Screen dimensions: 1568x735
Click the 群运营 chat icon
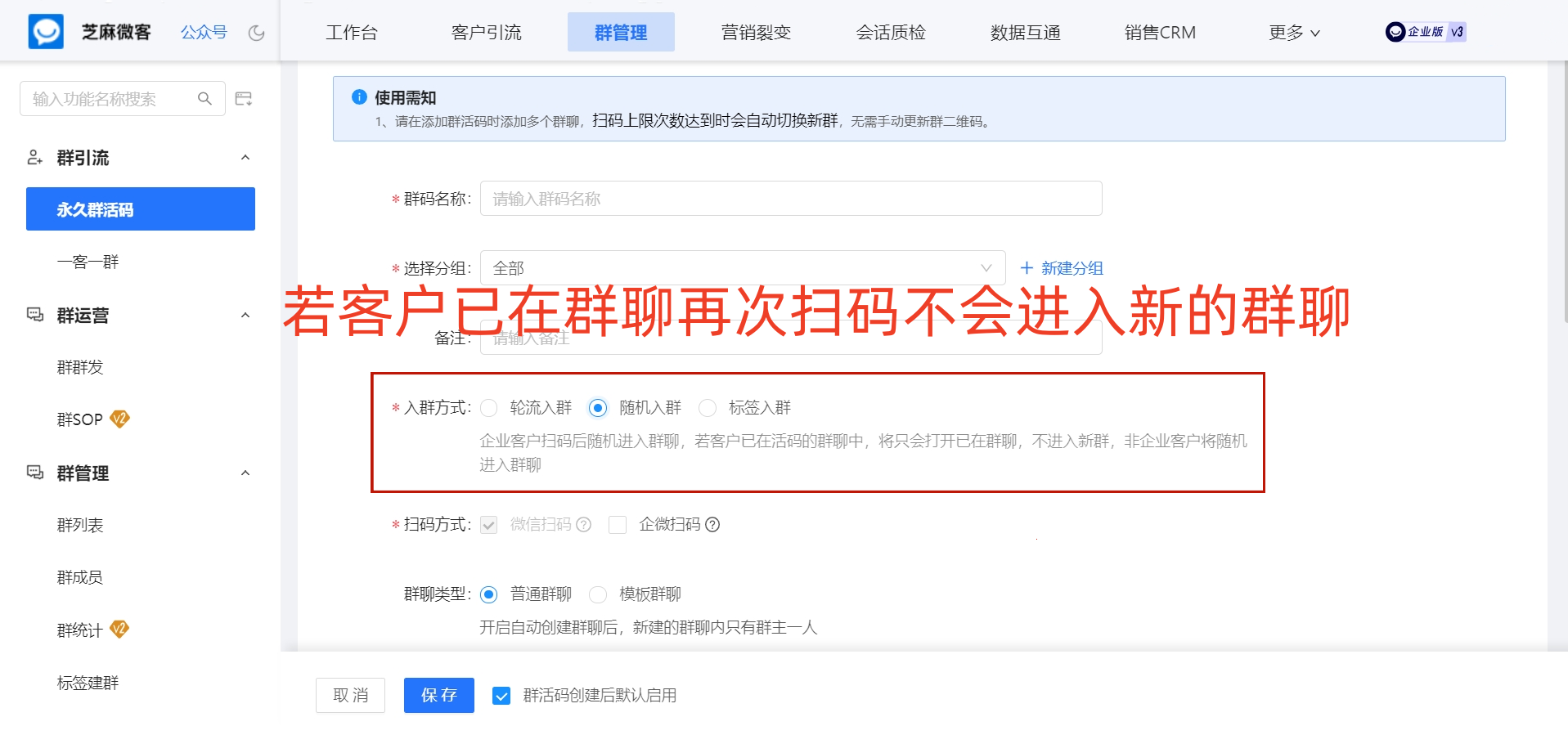[35, 315]
